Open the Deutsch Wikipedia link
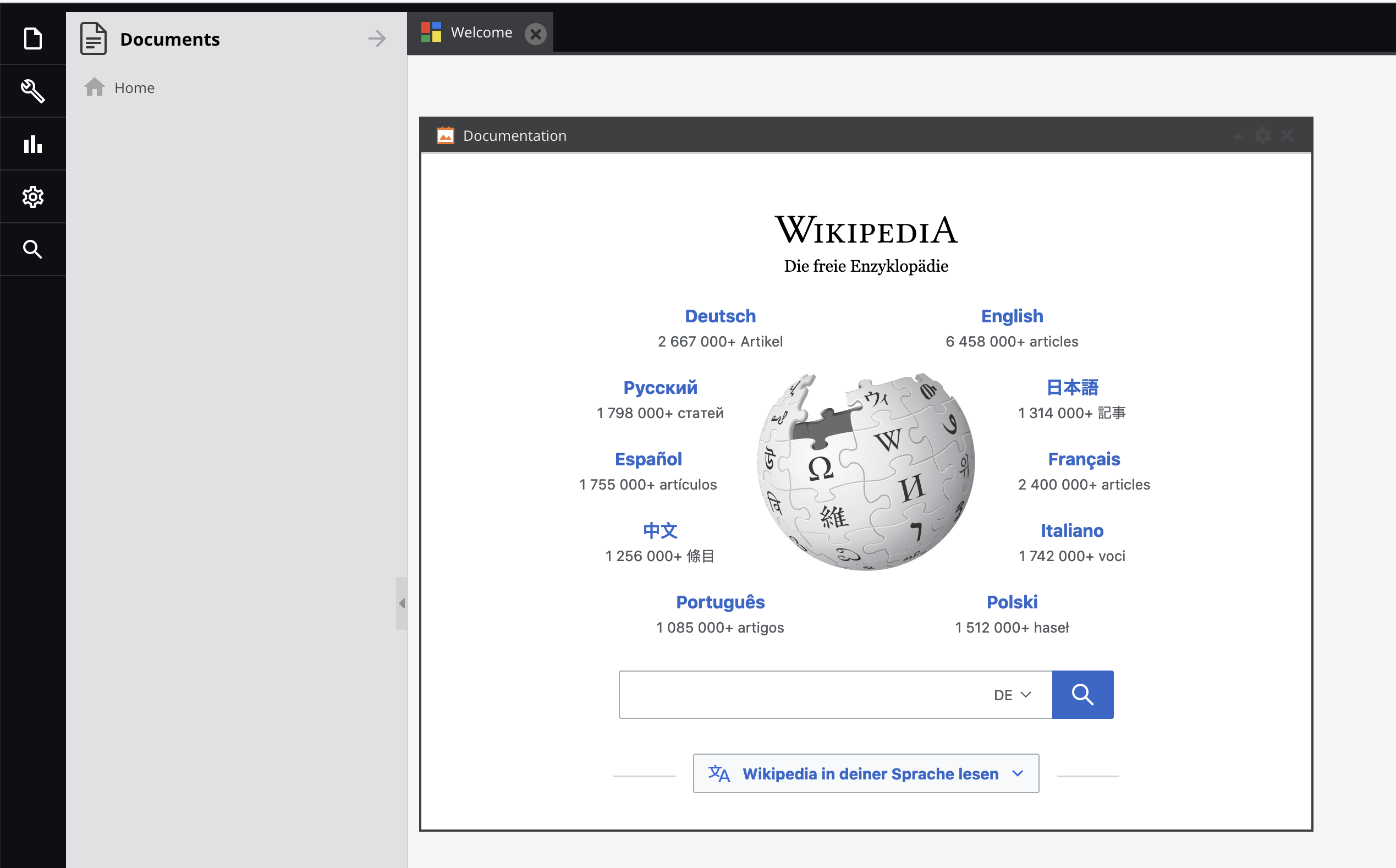 pos(721,316)
